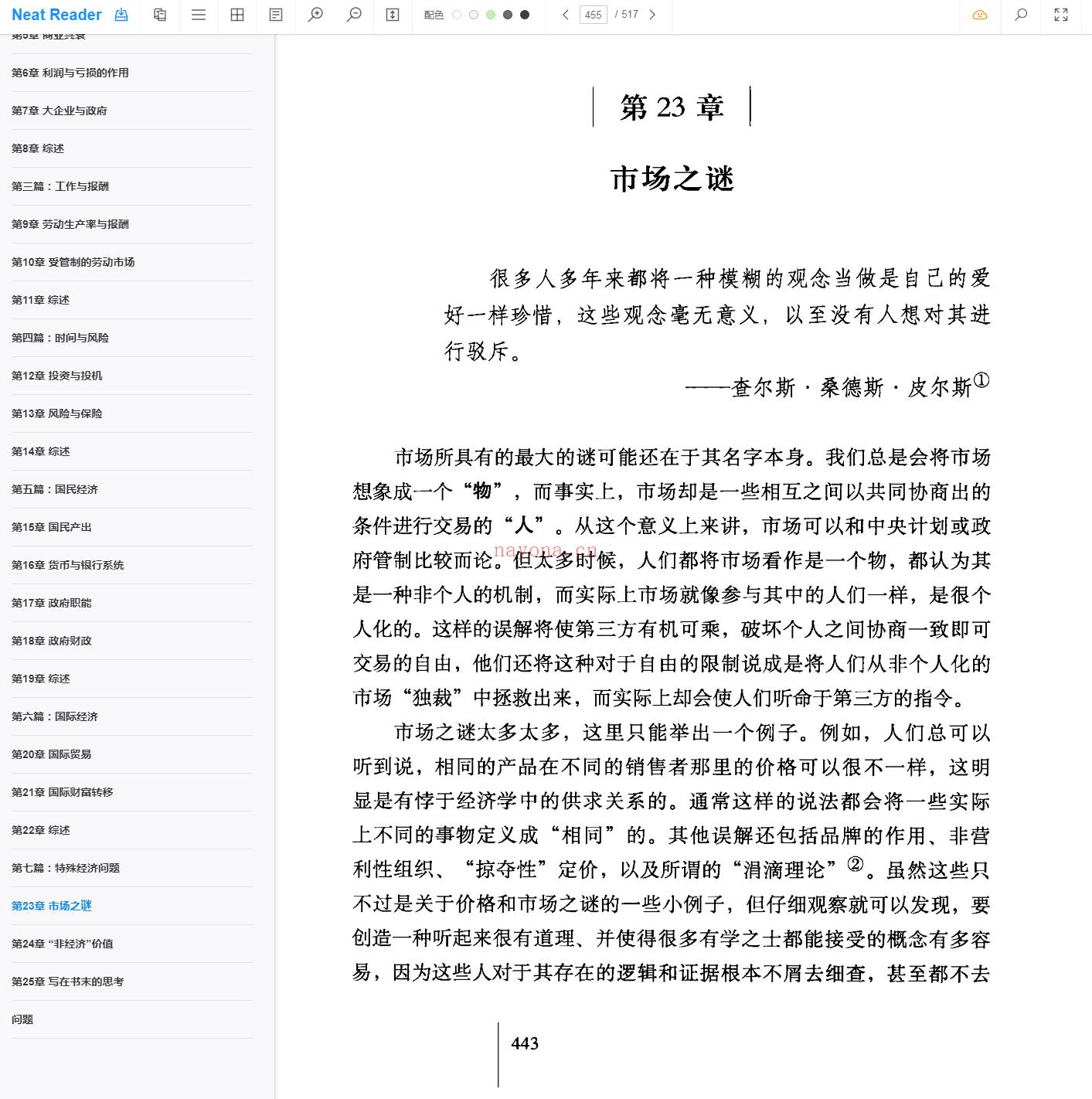Open the library/bookshelf icon in toolbar
1092x1099 pixels.
160,15
